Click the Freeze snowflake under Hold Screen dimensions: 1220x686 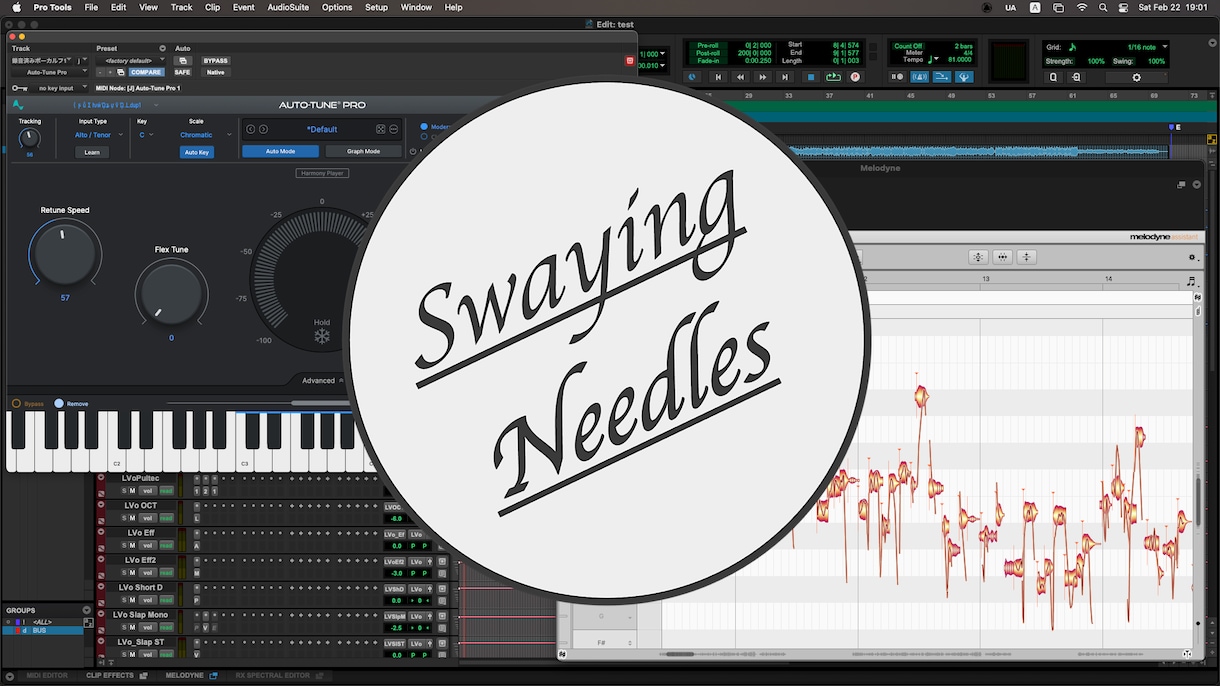322,336
